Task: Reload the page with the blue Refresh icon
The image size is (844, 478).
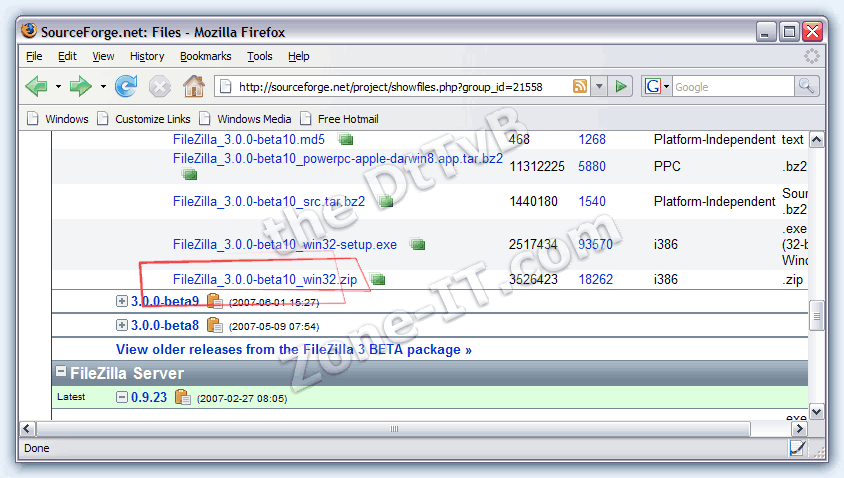Action: pos(126,86)
